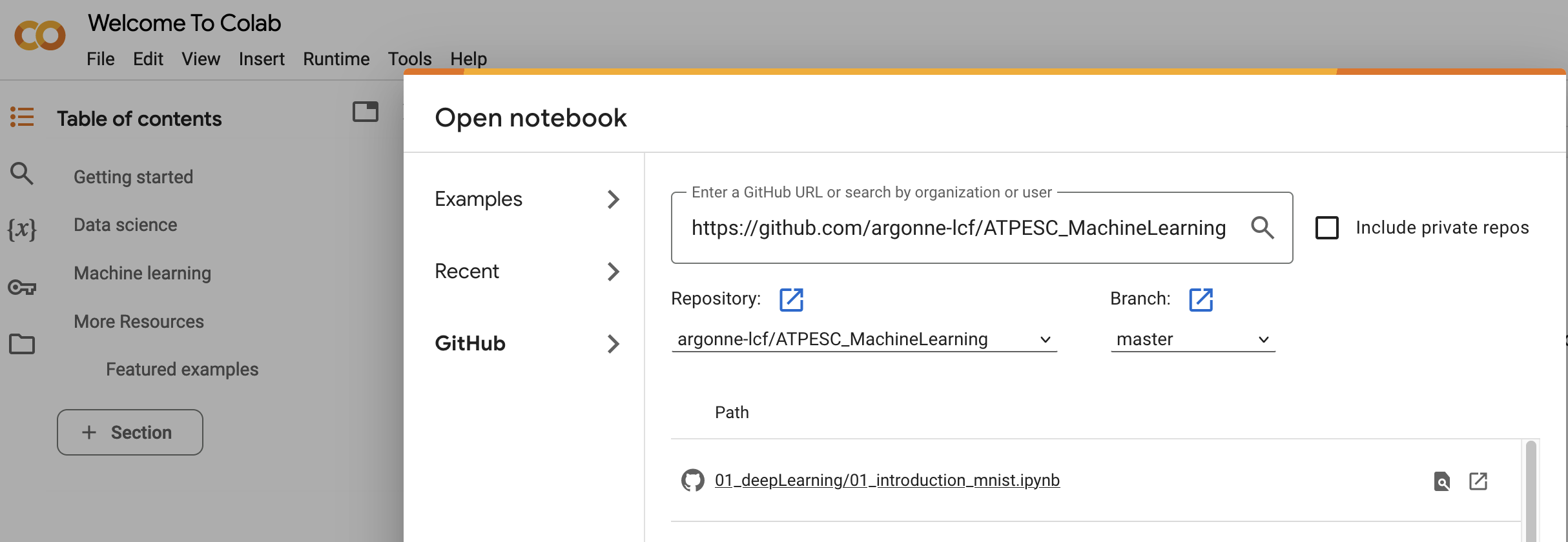Click the Welcome To Colab title
The height and width of the screenshot is (542, 1568).
point(185,23)
